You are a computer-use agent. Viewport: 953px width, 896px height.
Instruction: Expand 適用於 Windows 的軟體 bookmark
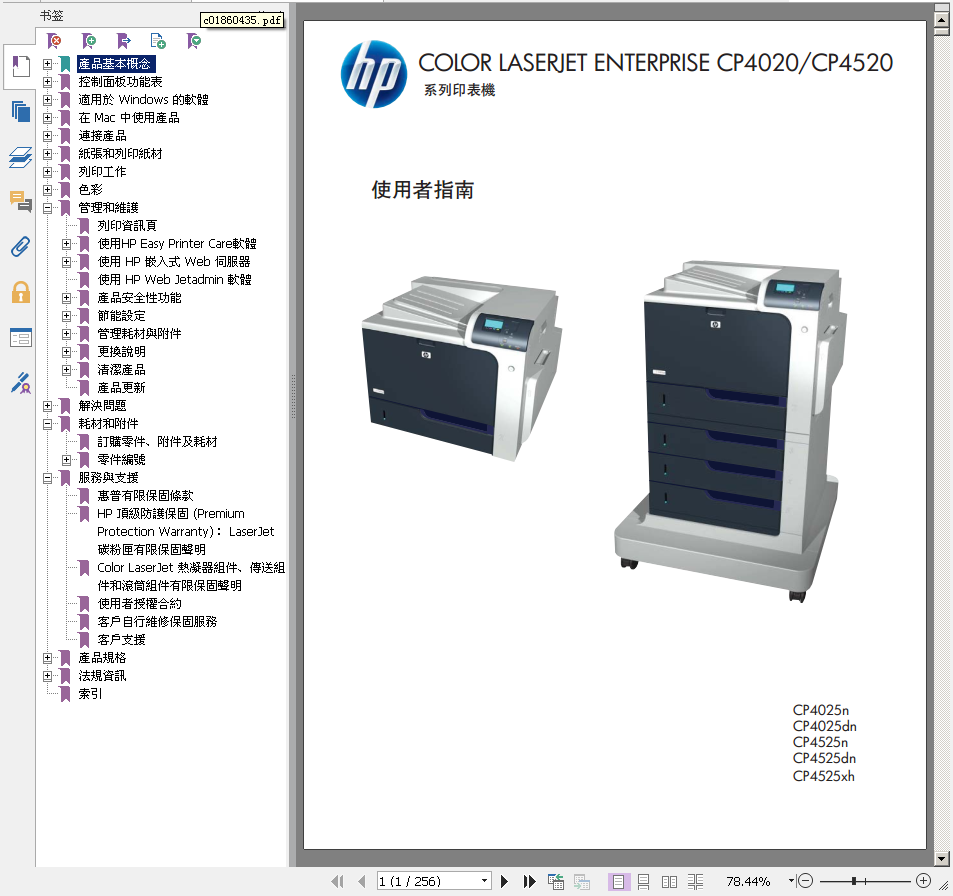coord(47,100)
